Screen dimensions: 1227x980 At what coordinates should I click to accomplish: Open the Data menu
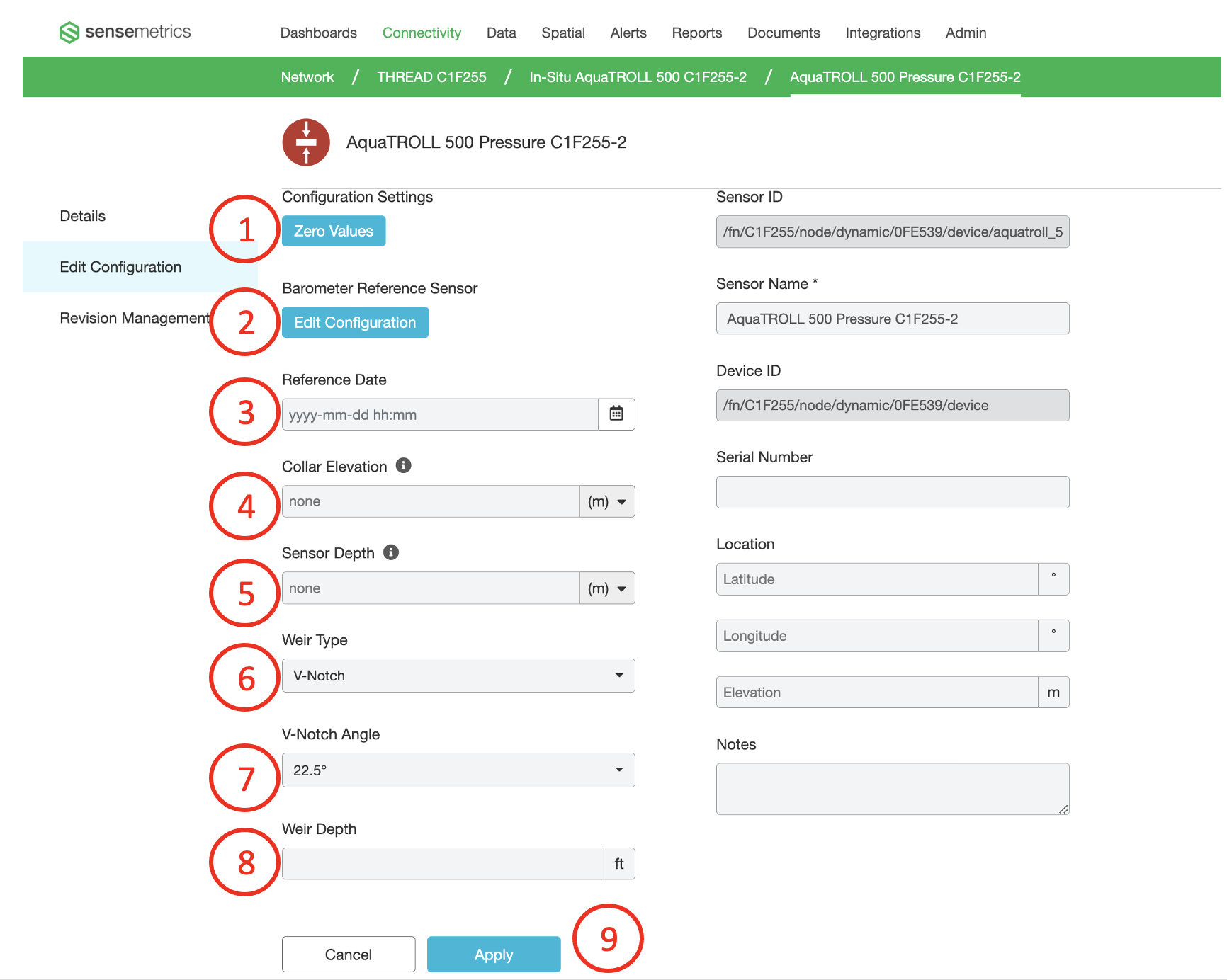click(x=502, y=33)
